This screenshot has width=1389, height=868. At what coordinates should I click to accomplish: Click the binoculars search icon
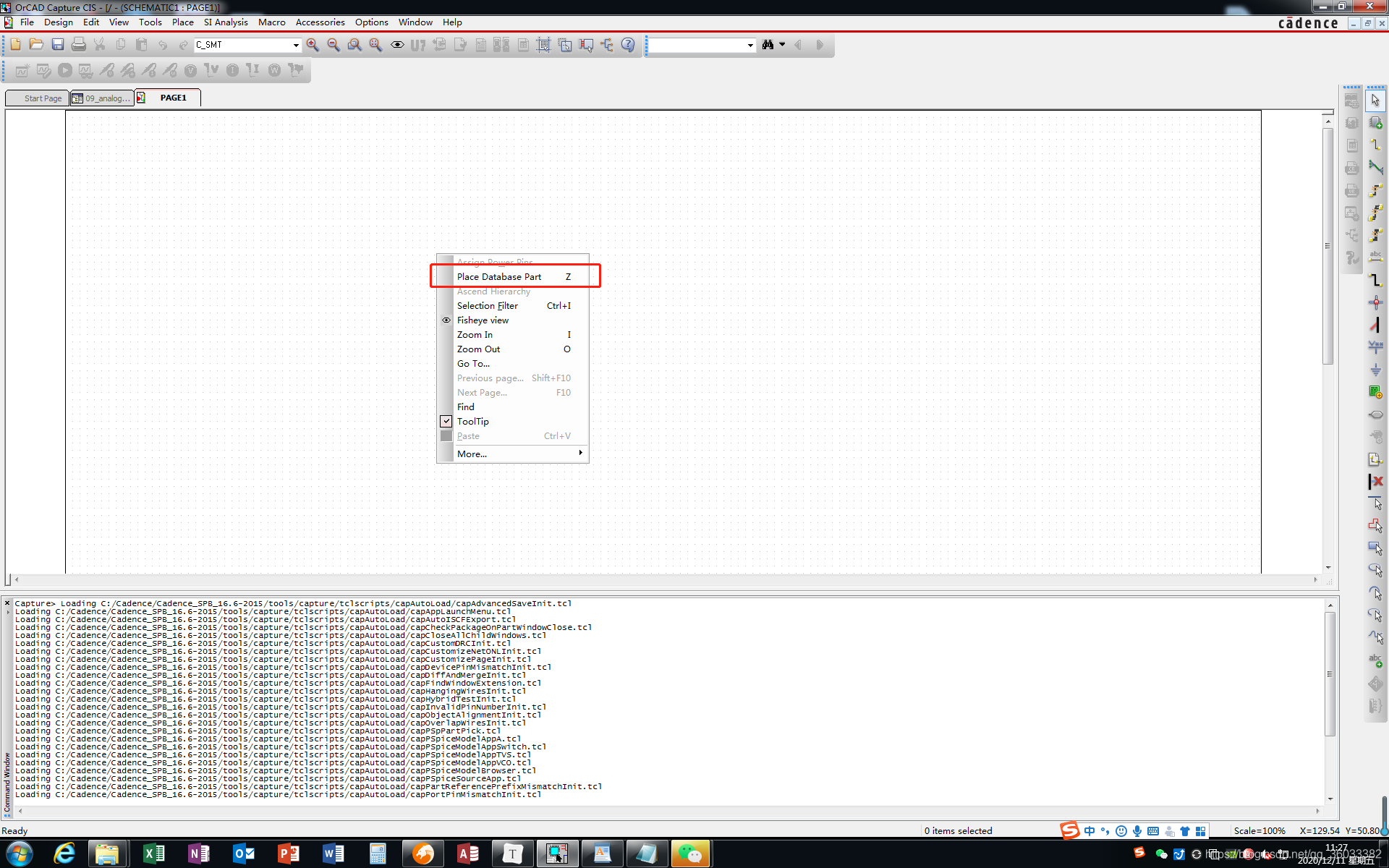pos(768,45)
